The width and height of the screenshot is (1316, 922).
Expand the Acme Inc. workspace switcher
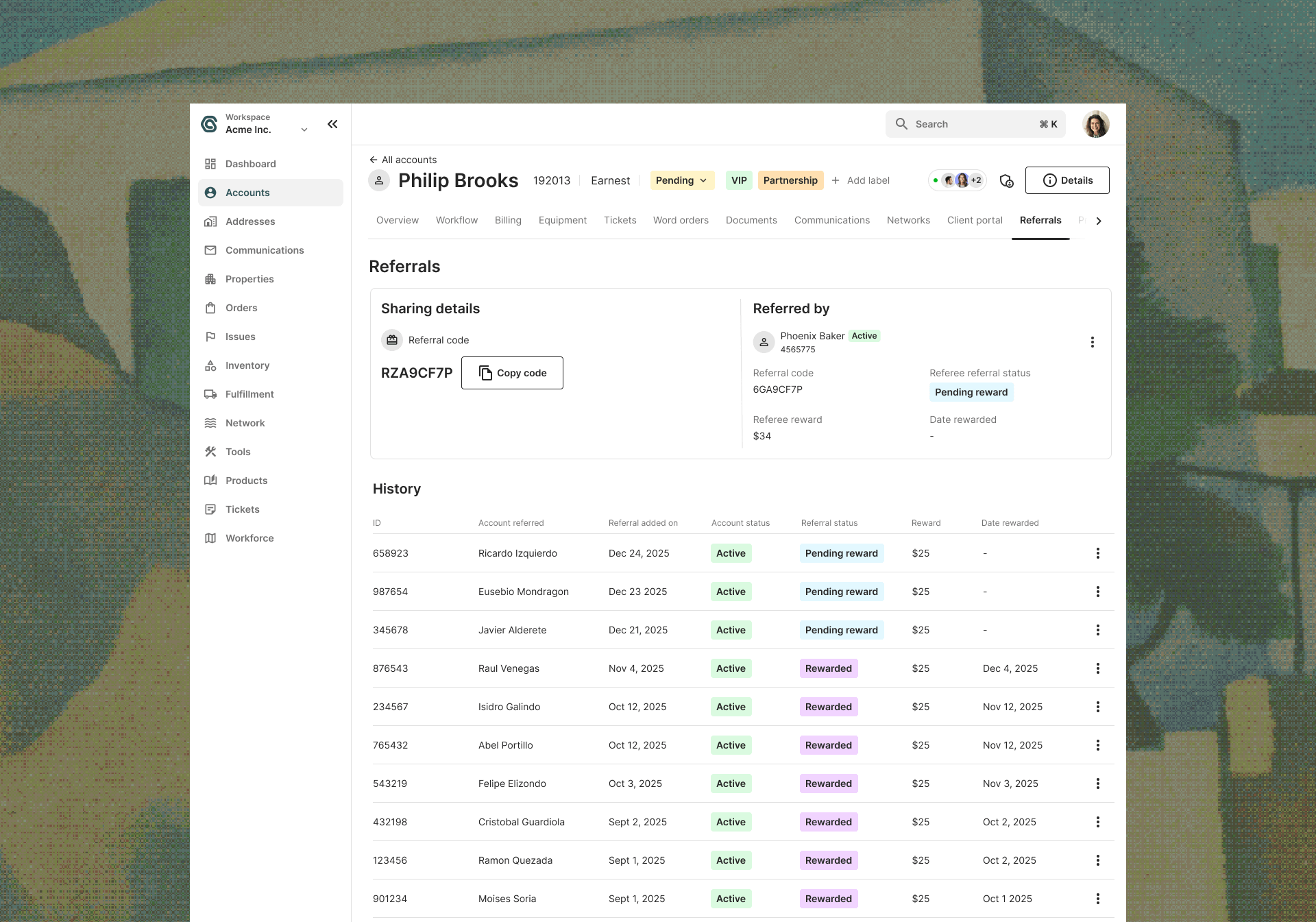tap(304, 130)
